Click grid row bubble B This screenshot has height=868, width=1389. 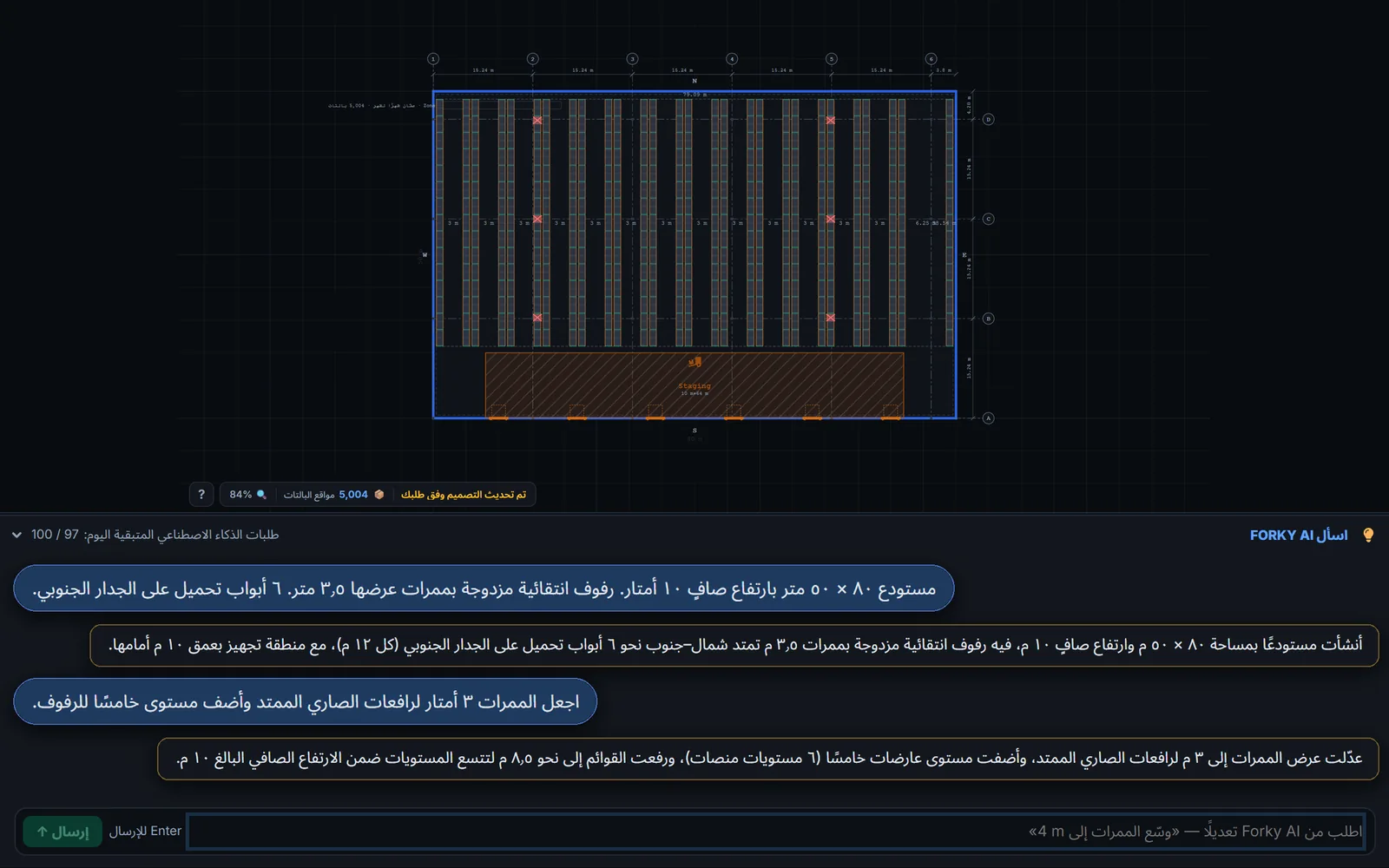(x=988, y=319)
